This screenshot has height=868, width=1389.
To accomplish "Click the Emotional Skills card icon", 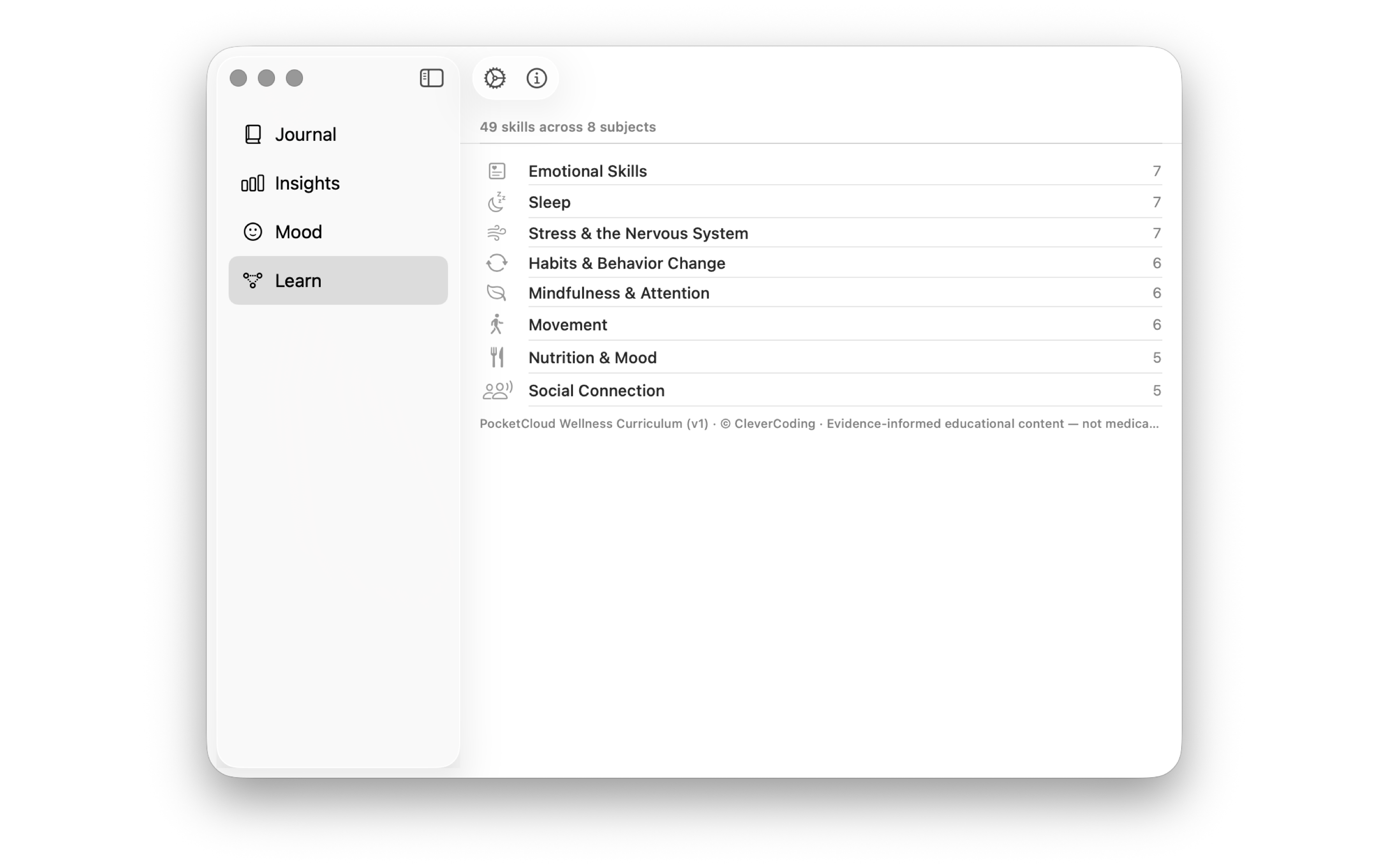I will click(x=497, y=171).
